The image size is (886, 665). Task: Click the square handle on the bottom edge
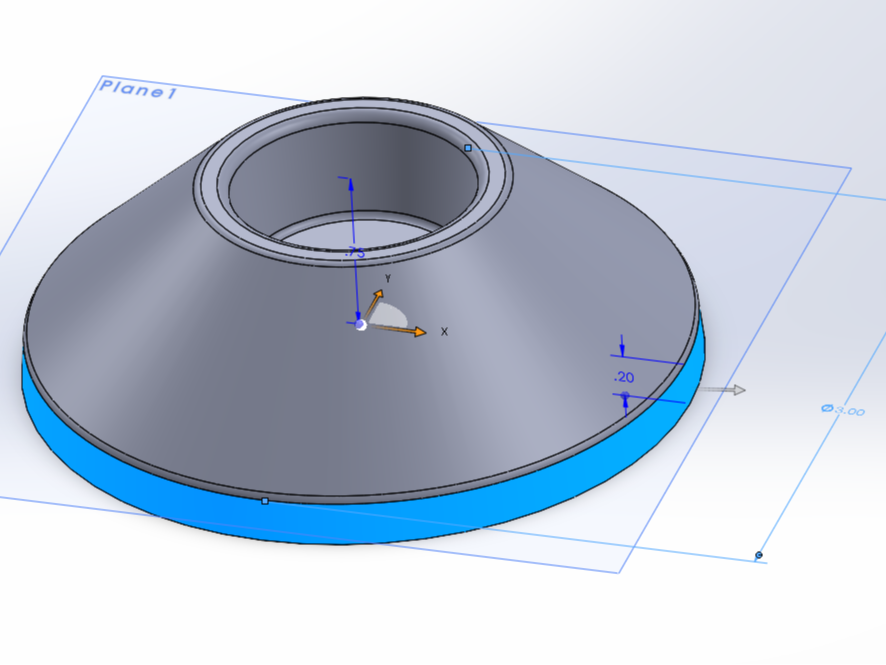pos(265,501)
